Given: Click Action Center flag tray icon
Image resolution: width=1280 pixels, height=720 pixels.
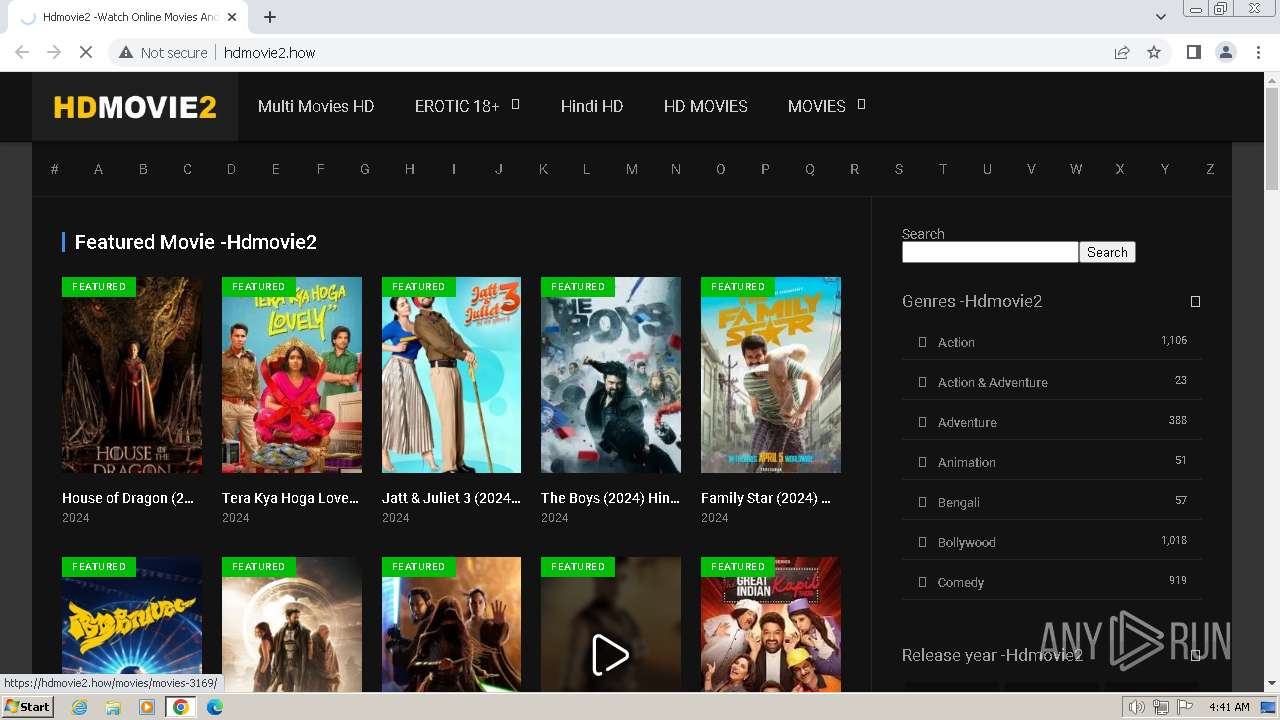Looking at the screenshot, I should click(x=1185, y=707).
